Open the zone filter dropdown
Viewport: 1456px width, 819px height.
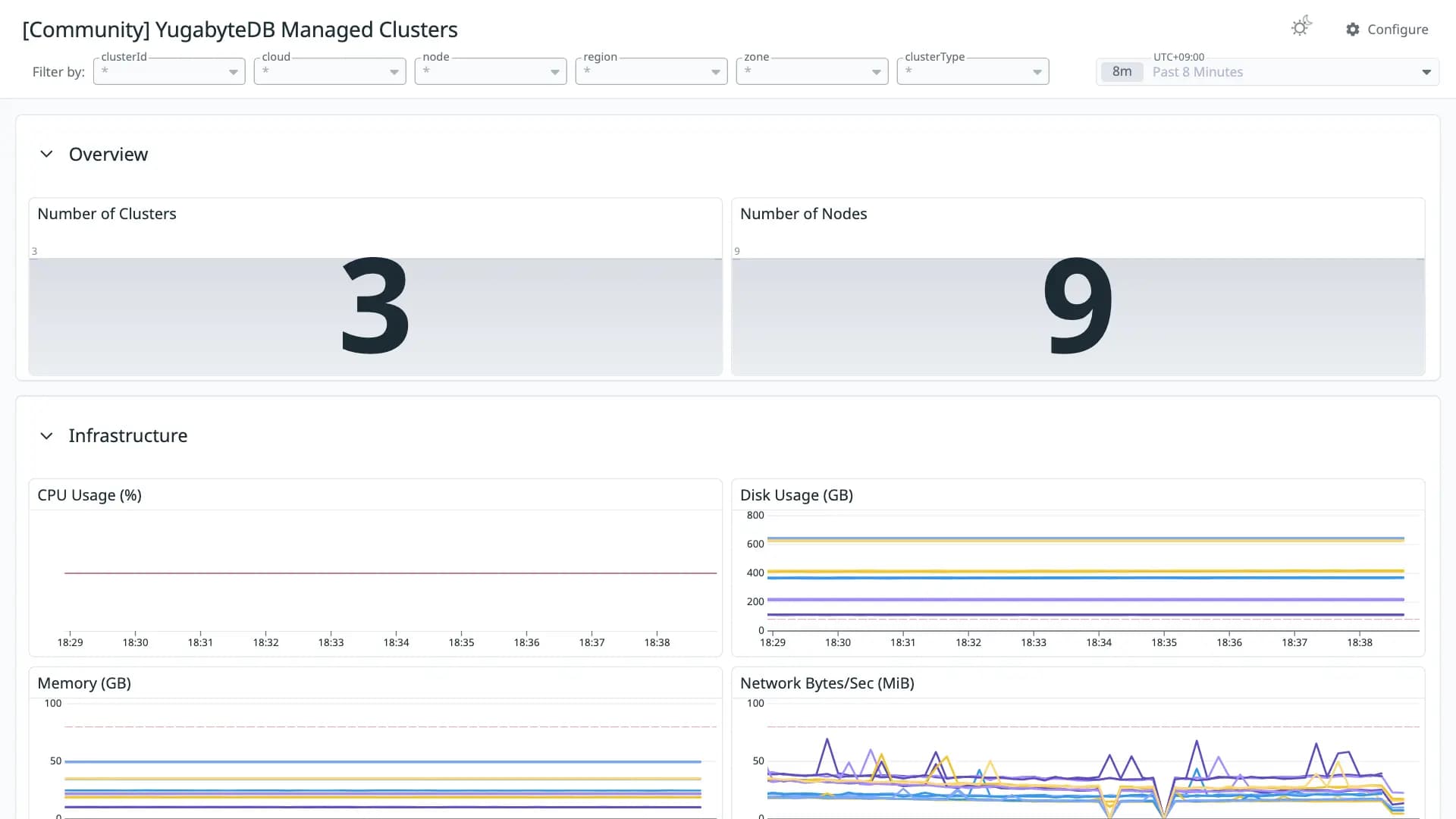click(x=812, y=71)
